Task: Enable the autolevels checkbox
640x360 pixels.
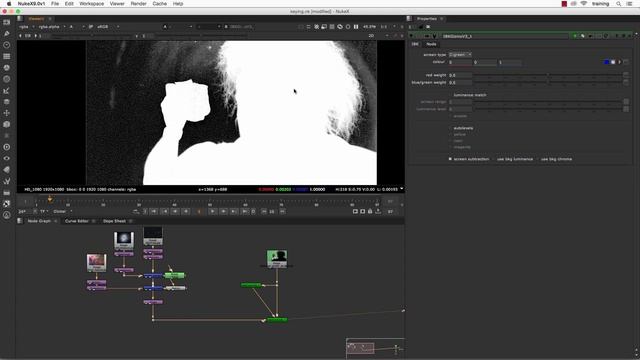Action: coord(450,128)
